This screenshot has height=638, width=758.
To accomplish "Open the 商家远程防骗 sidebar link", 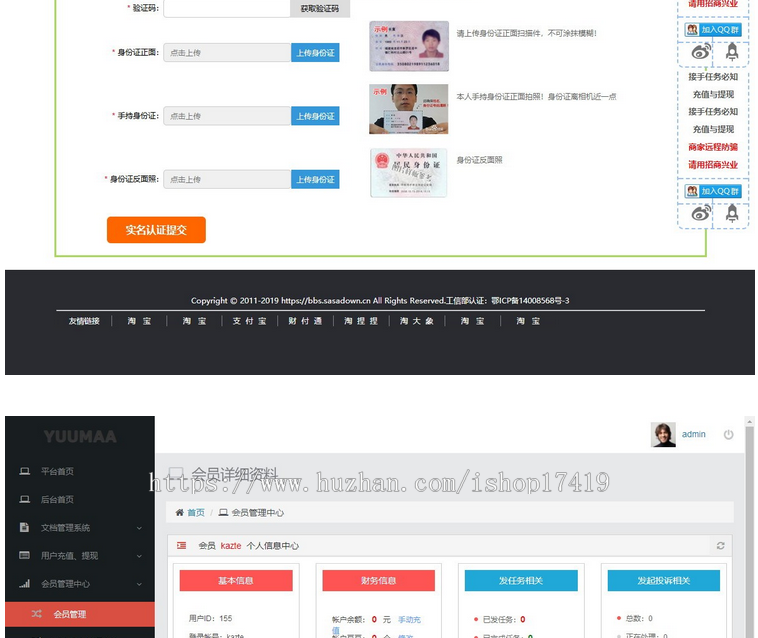I will tap(713, 147).
